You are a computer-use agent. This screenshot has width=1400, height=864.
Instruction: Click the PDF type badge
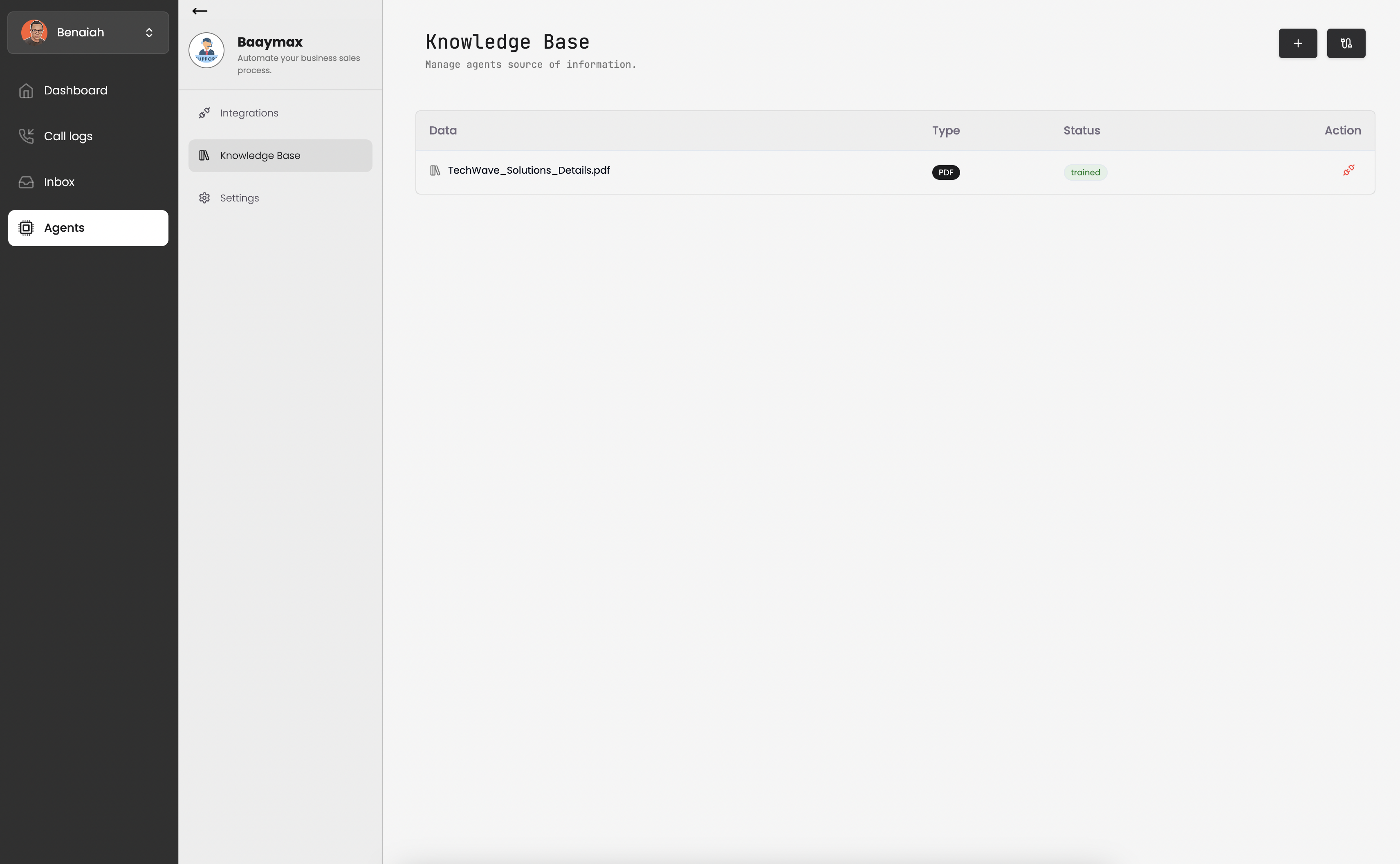click(x=945, y=172)
